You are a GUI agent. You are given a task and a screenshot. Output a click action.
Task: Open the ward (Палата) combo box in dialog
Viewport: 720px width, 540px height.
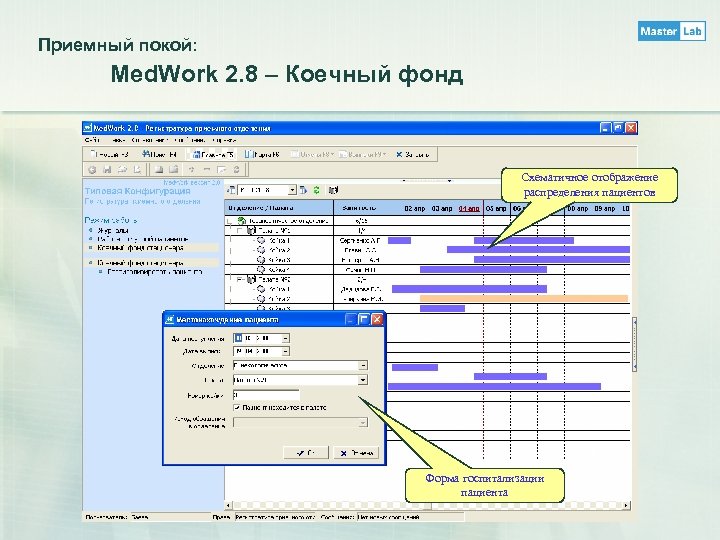pos(363,380)
